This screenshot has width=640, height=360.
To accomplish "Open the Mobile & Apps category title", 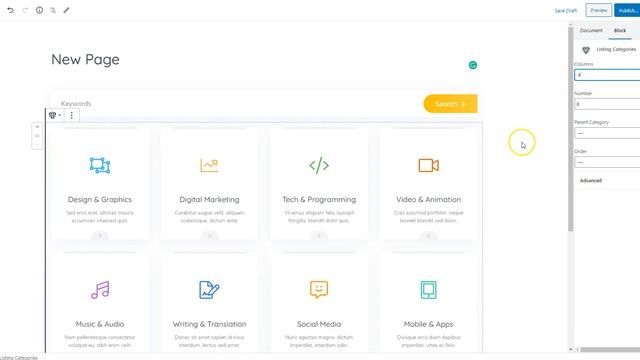I will 429,324.
